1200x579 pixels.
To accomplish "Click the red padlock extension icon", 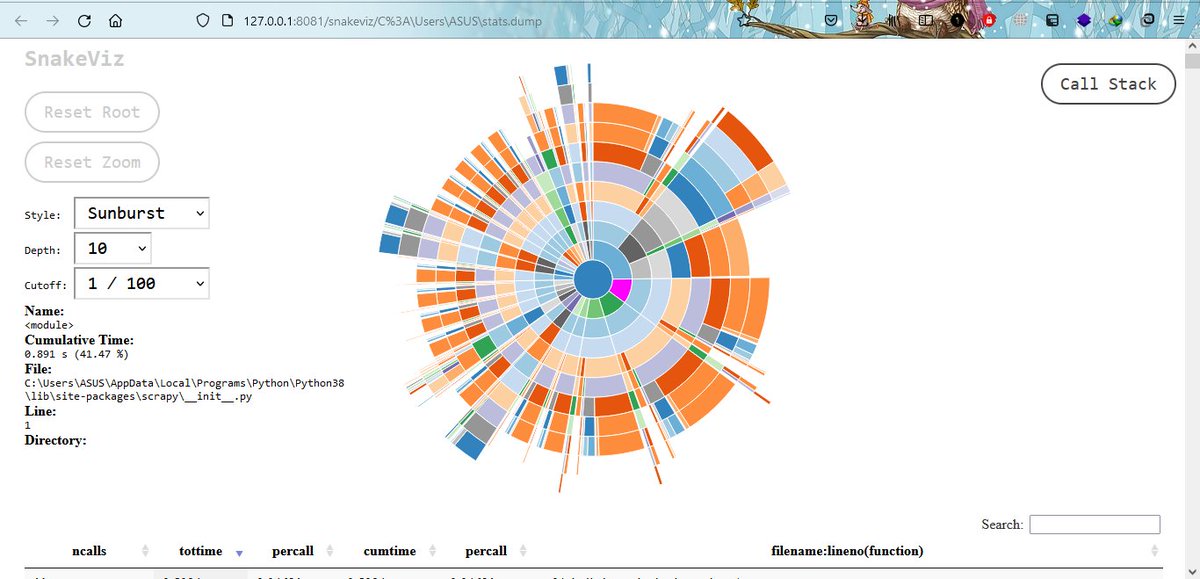I will [x=989, y=20].
